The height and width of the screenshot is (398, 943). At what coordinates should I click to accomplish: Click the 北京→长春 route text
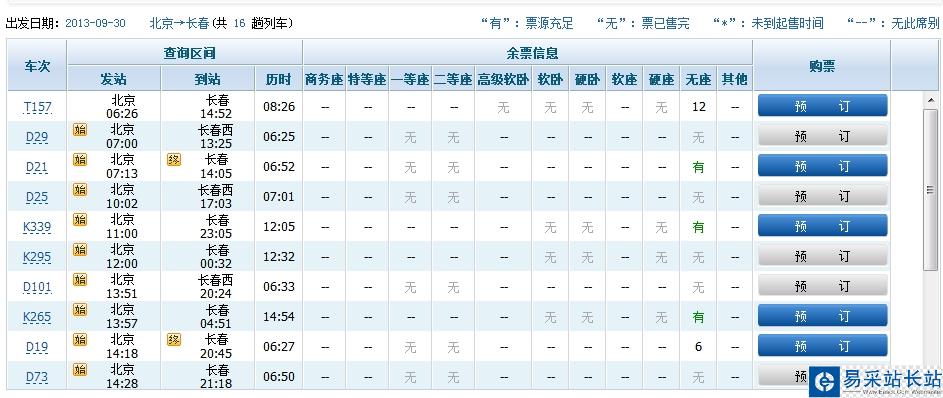pos(179,23)
